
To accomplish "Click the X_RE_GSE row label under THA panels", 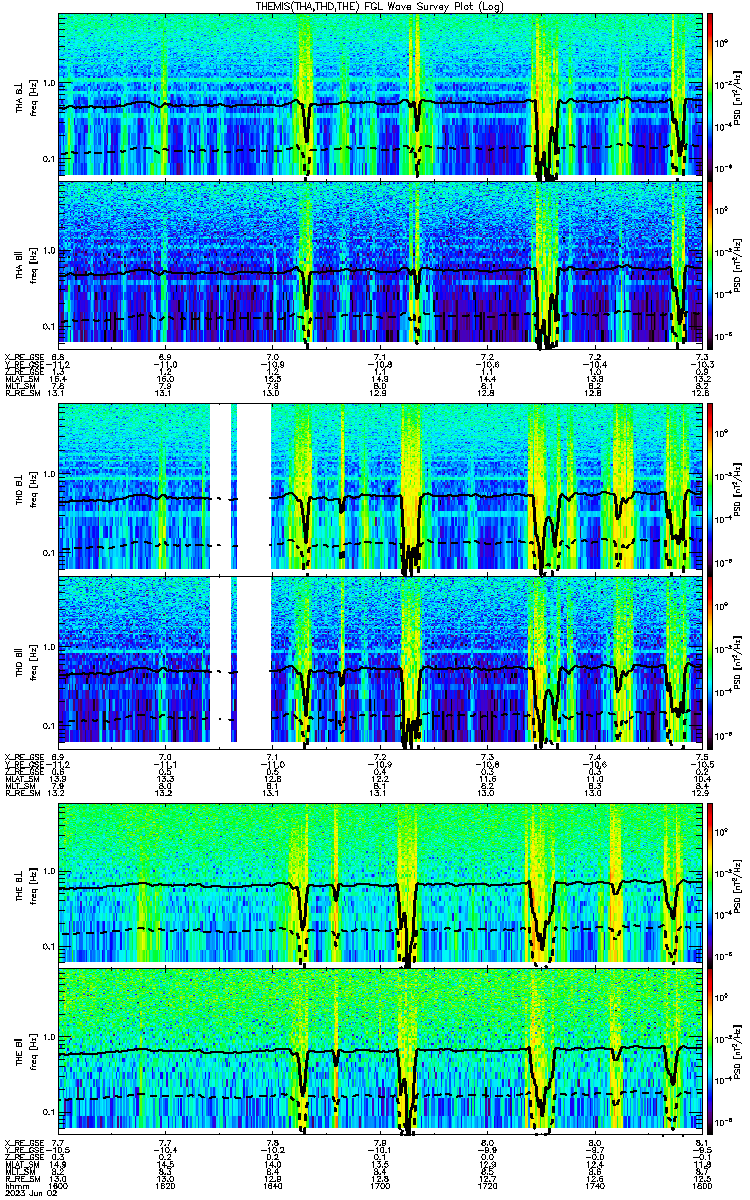I will click(x=22, y=357).
